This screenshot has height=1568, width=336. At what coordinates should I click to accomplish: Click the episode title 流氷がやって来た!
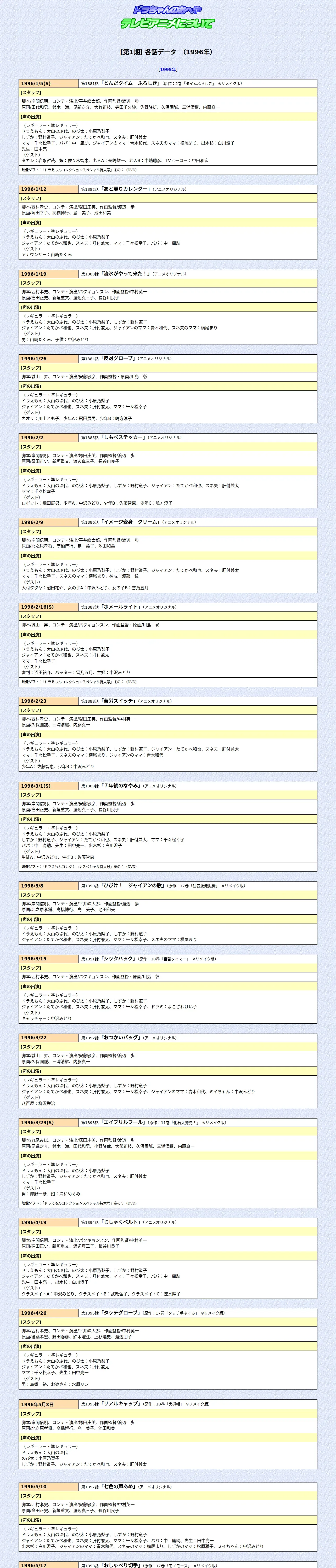click(126, 274)
